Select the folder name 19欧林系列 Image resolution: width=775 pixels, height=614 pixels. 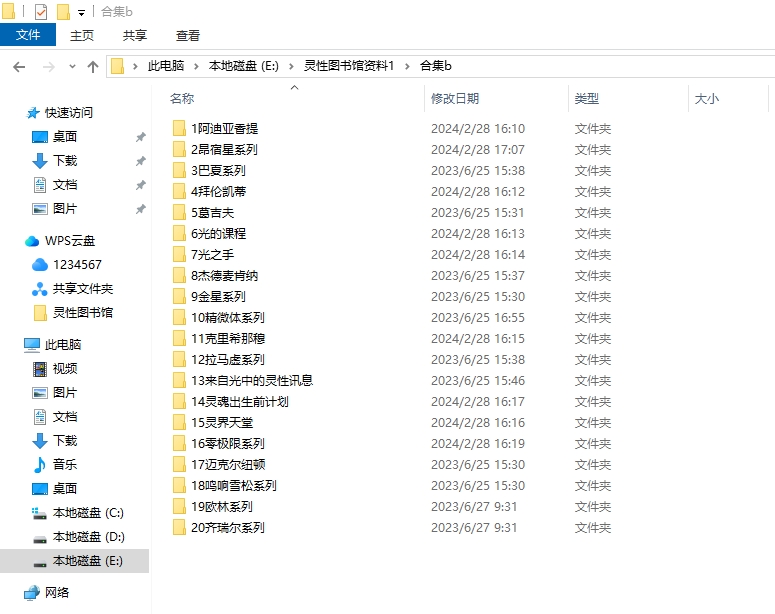tap(222, 507)
